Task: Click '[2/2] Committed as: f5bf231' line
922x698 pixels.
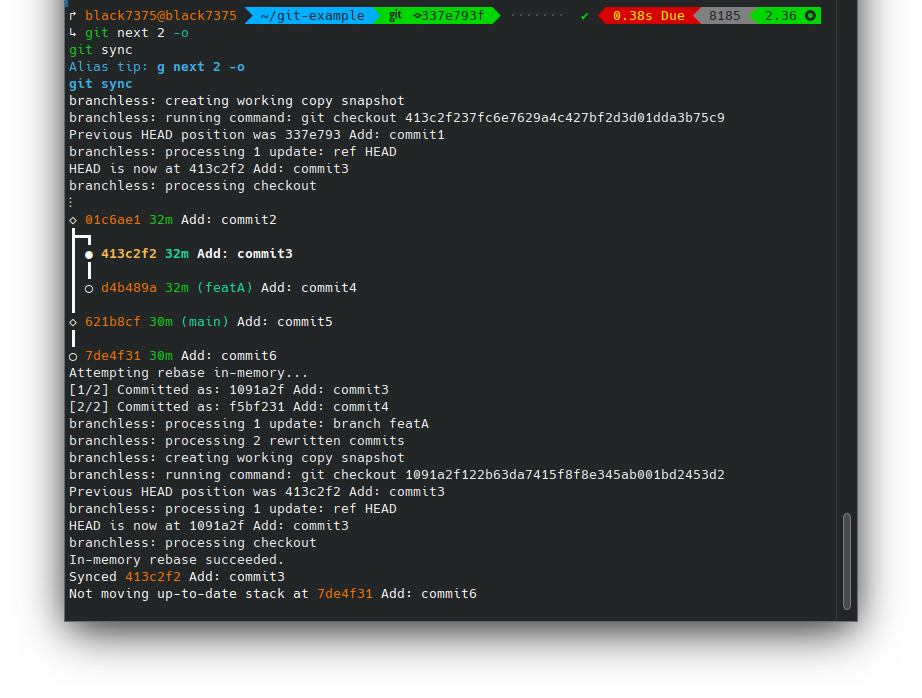Action: click(x=229, y=408)
